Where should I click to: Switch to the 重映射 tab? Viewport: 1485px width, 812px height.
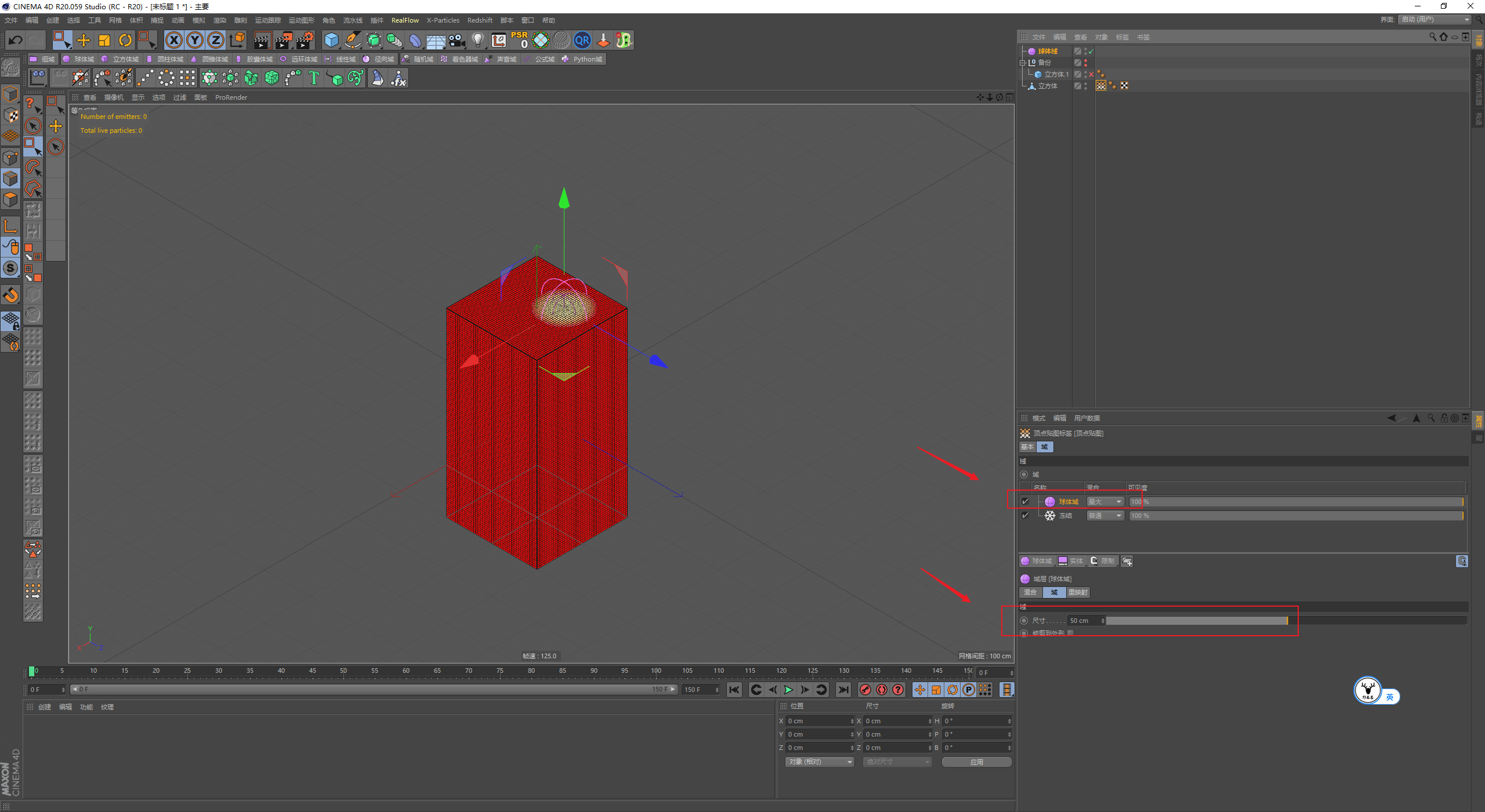tap(1078, 592)
